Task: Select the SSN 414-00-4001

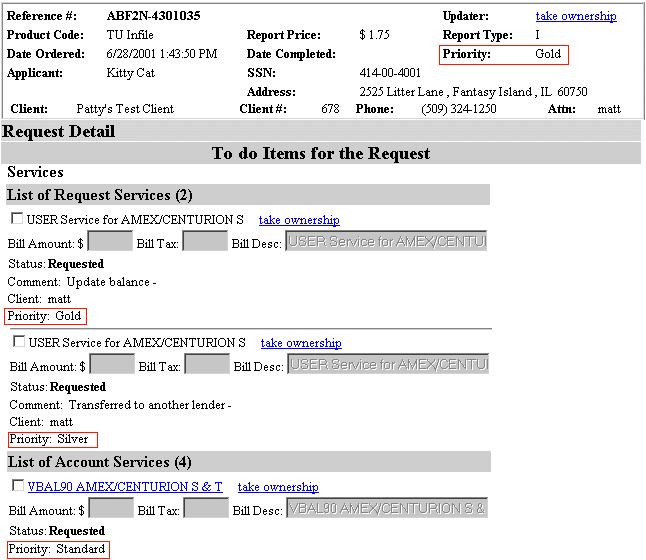Action: (390, 73)
